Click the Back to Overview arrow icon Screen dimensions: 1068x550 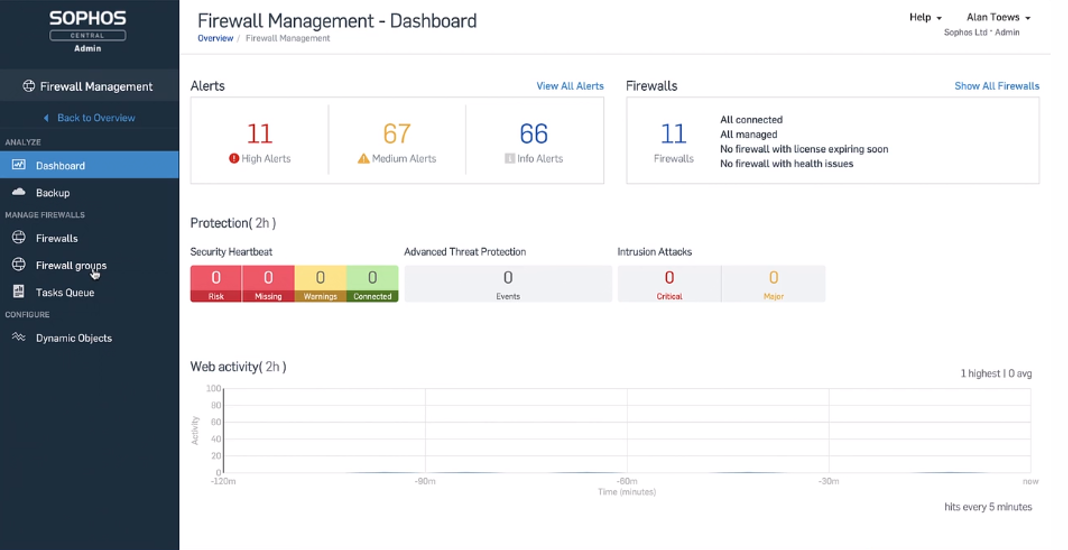pyautogui.click(x=46, y=118)
